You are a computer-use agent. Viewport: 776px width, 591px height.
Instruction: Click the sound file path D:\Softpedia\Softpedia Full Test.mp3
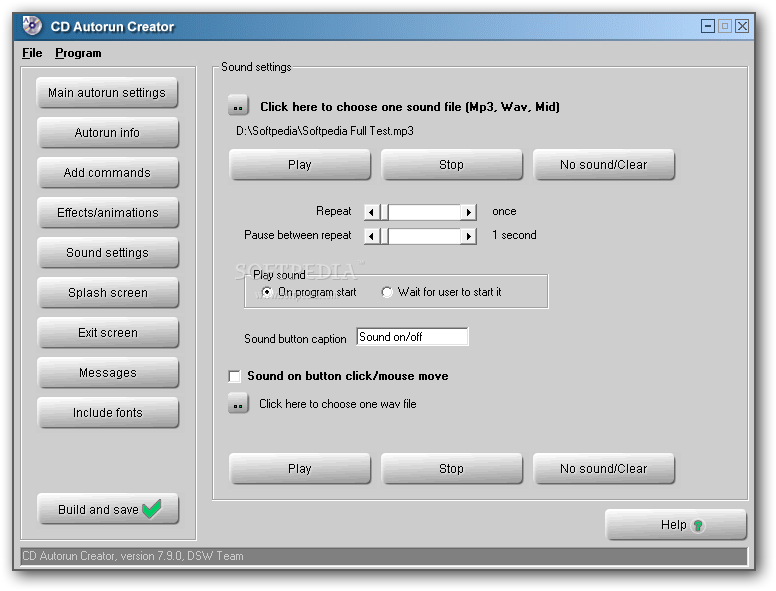pyautogui.click(x=325, y=131)
